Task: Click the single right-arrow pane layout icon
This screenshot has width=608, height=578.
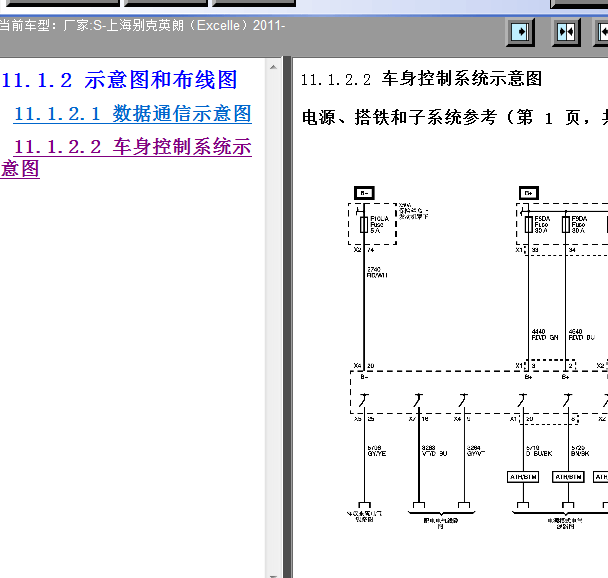Action: tap(520, 32)
